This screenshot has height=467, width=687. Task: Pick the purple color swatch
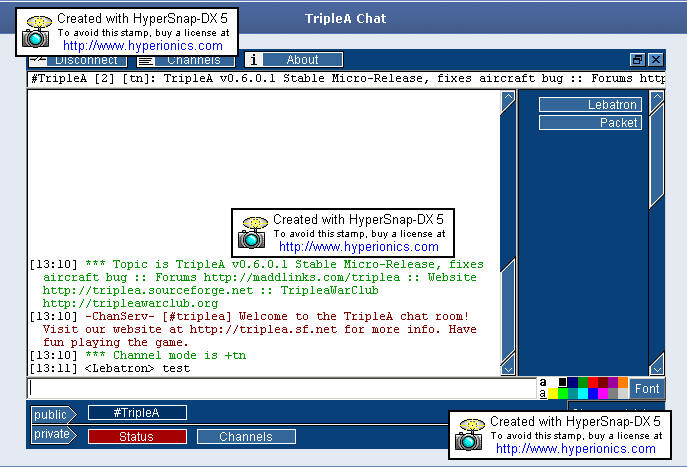click(x=613, y=382)
